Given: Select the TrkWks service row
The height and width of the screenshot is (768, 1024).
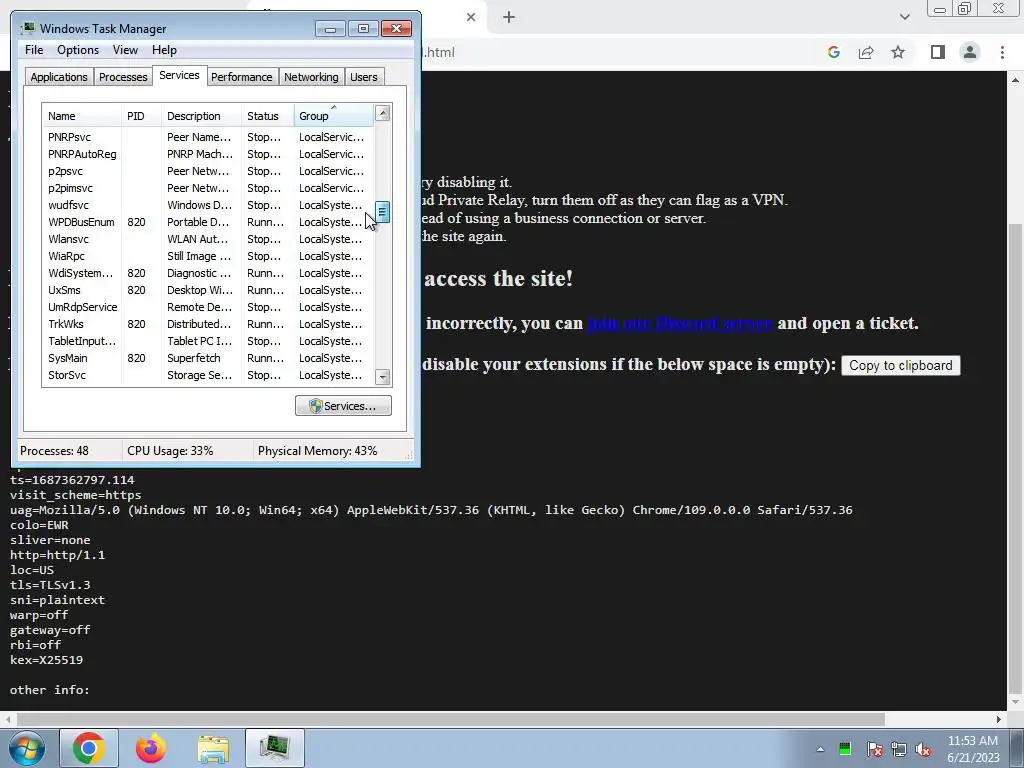Looking at the screenshot, I should [x=208, y=324].
